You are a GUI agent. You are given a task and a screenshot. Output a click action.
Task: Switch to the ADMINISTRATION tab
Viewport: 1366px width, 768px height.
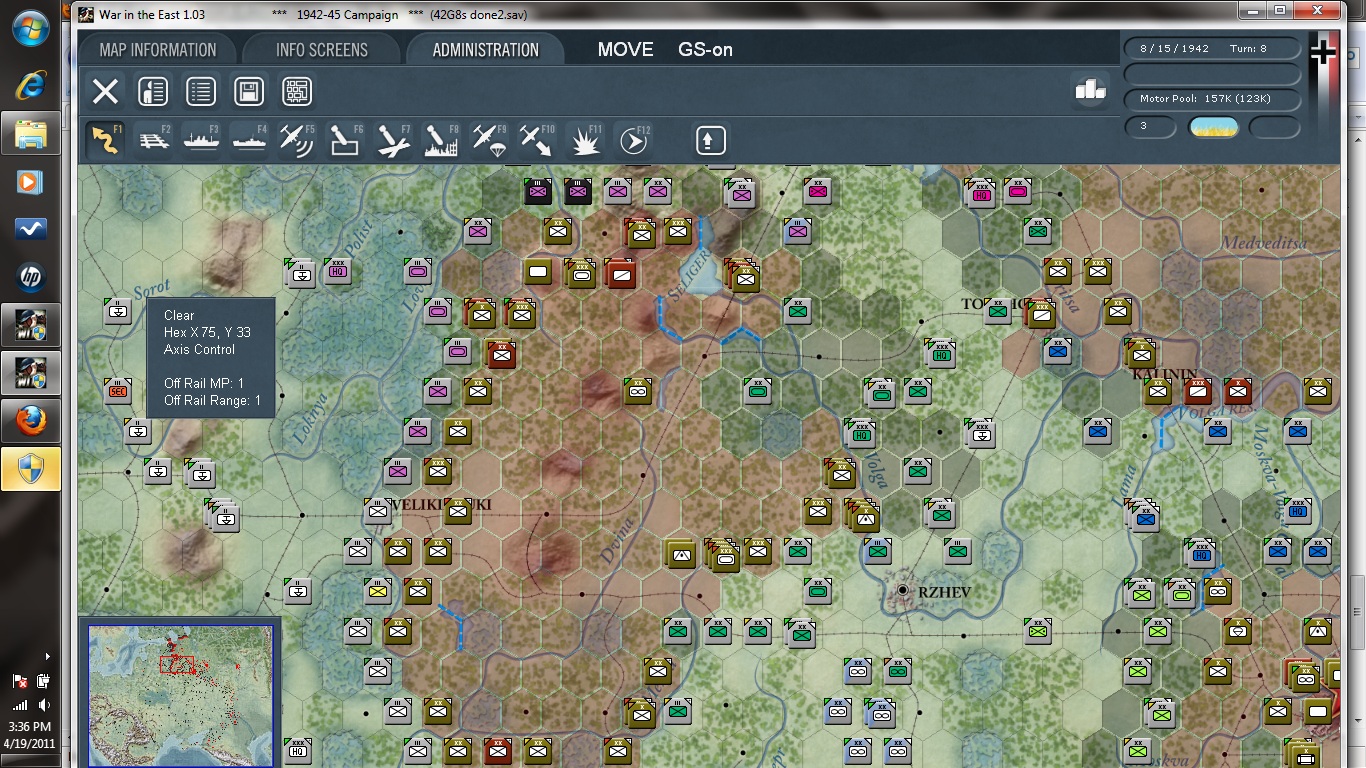486,50
